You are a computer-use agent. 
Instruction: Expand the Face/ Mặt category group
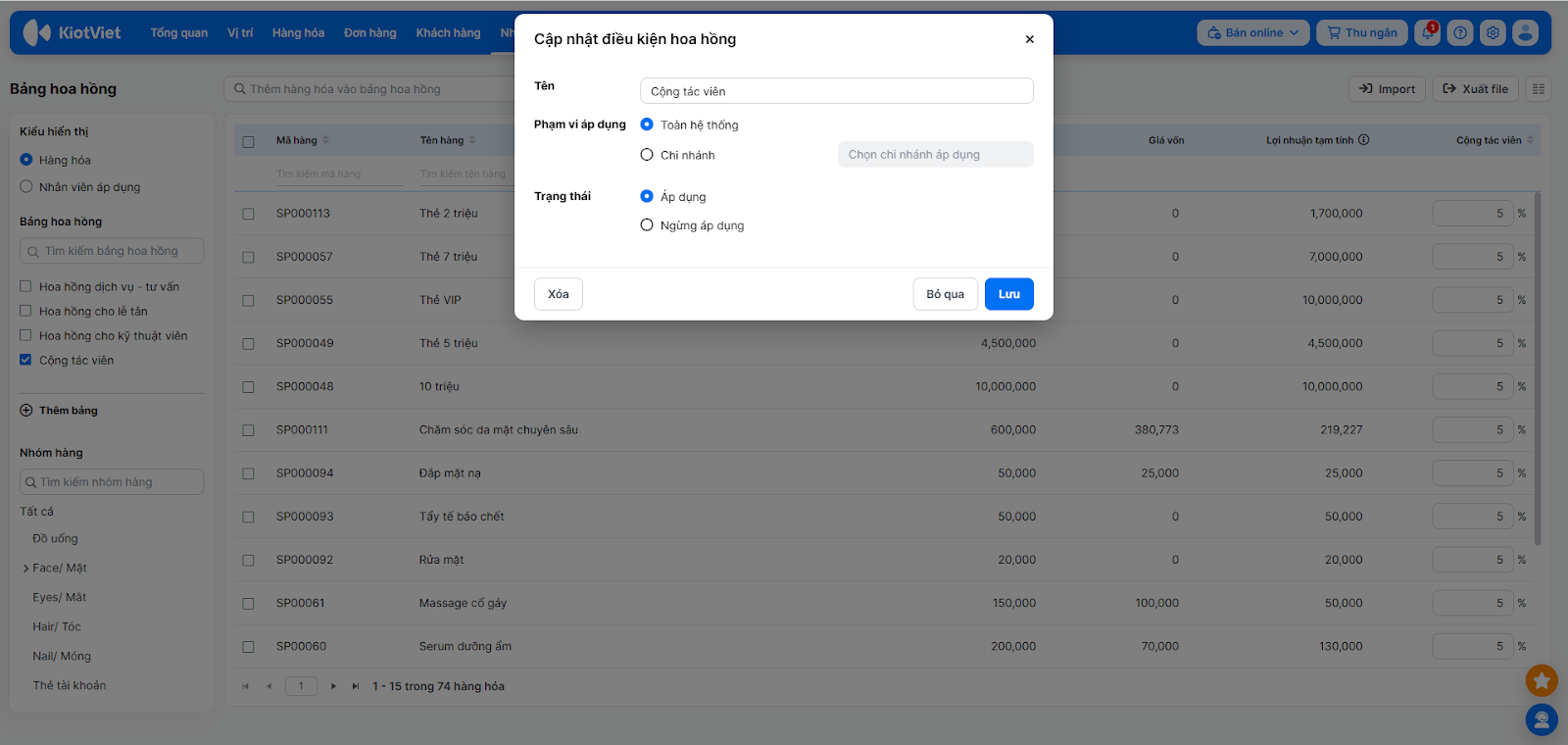tap(26, 569)
